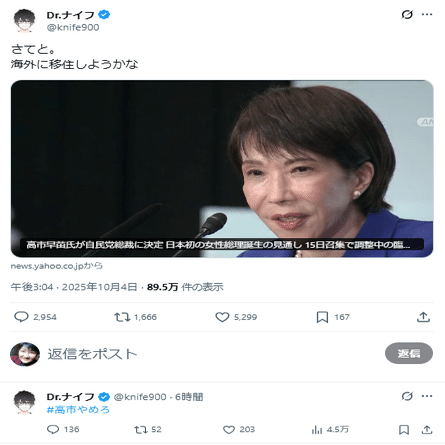Image resolution: width=445 pixels, height=445 pixels.
Task: Click the Grok icon on the main post
Action: click(407, 15)
